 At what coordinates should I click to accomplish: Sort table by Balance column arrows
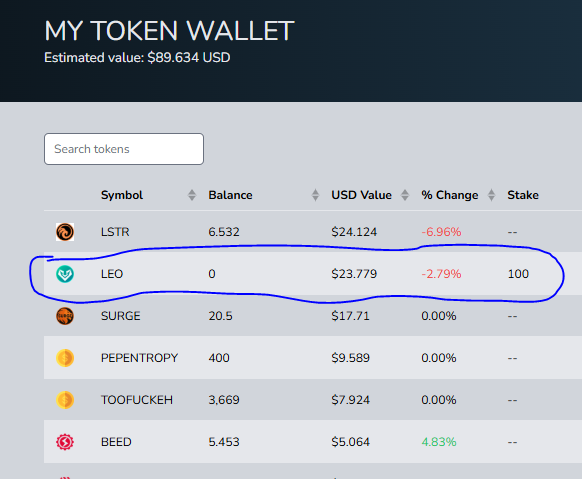pyautogui.click(x=315, y=195)
